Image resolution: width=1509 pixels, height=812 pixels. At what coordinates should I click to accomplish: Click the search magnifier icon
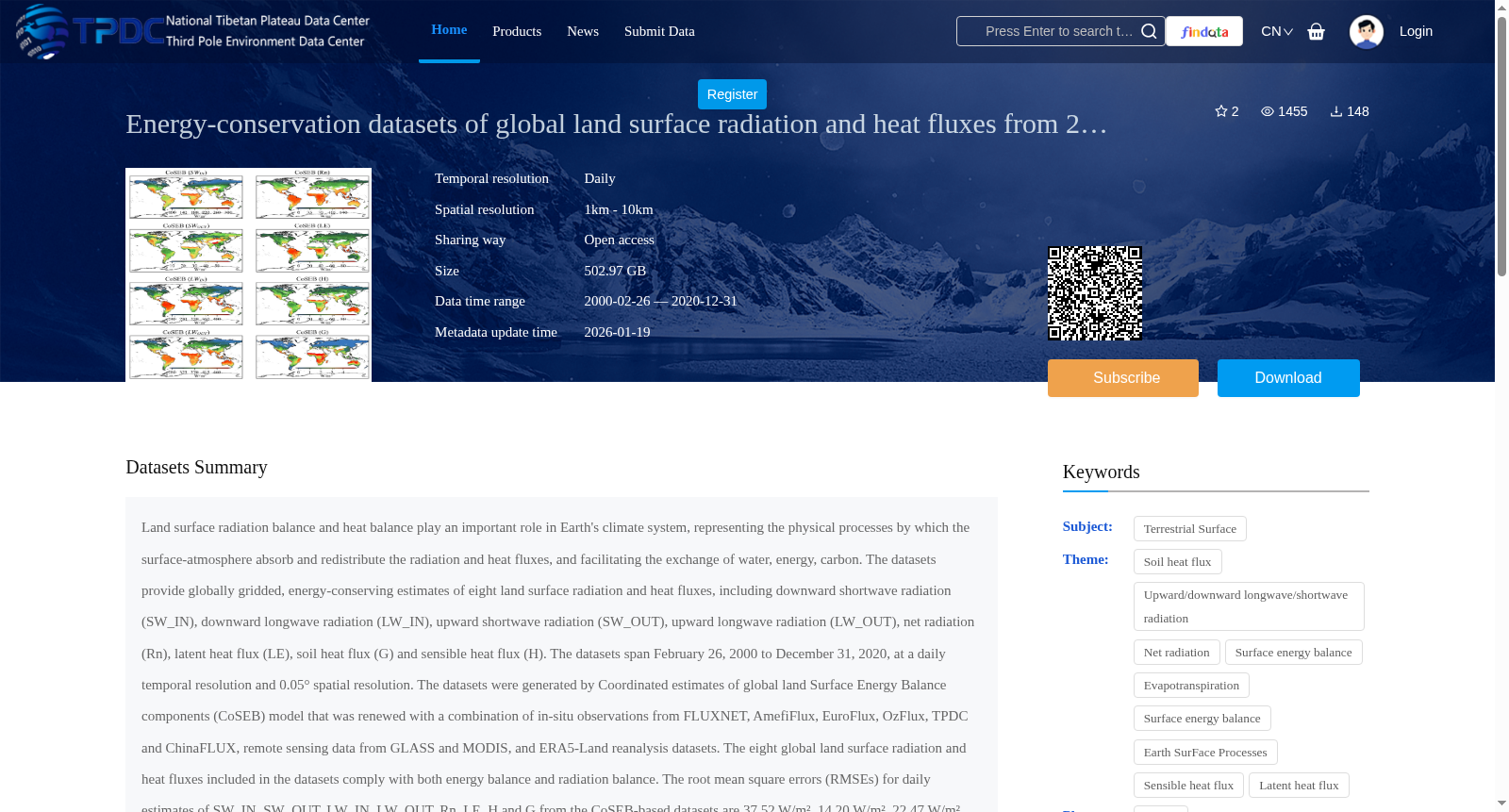point(1149,31)
